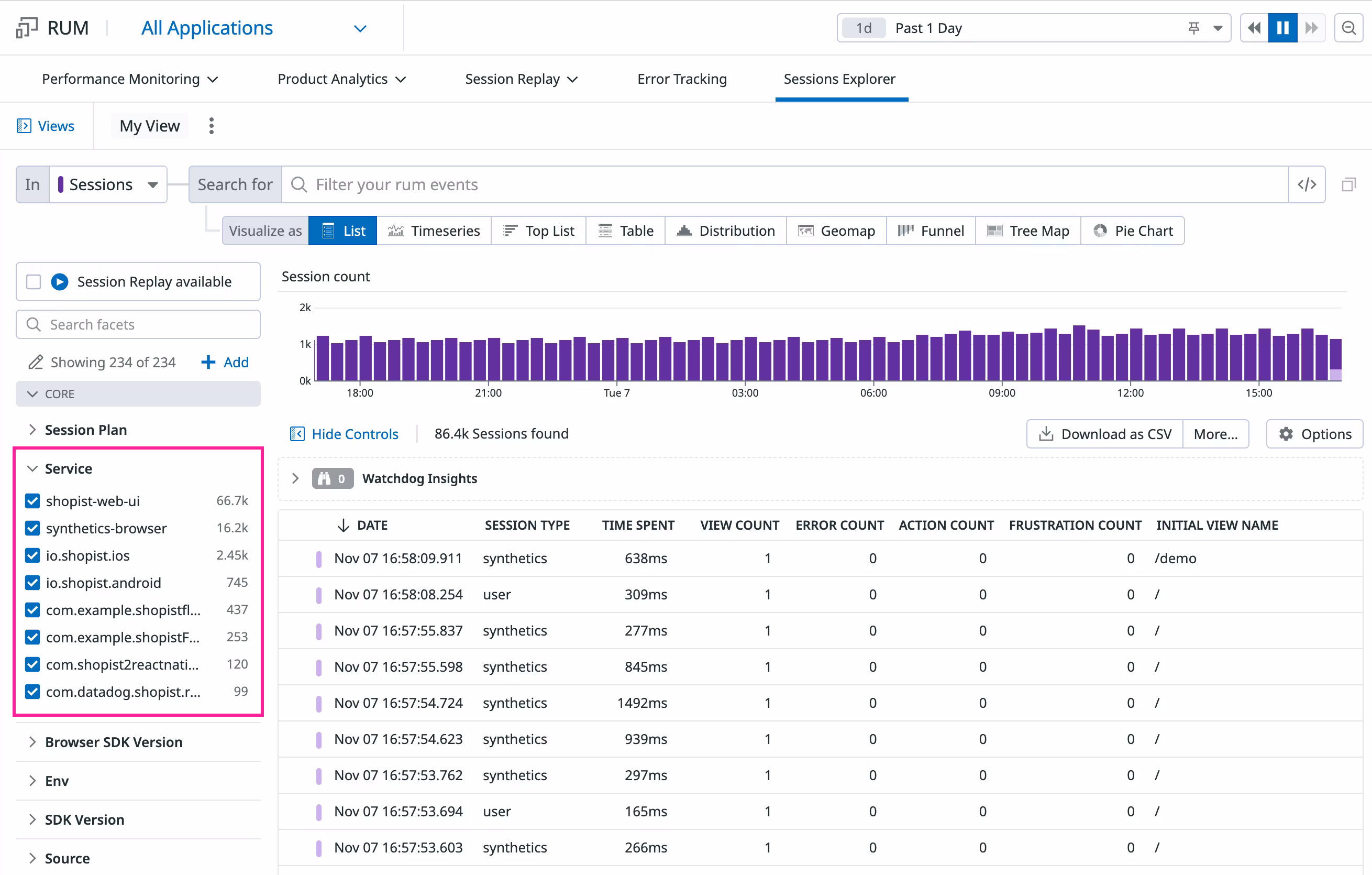Open the Options gear settings
Image resolution: width=1372 pixels, height=875 pixels.
(x=1314, y=434)
